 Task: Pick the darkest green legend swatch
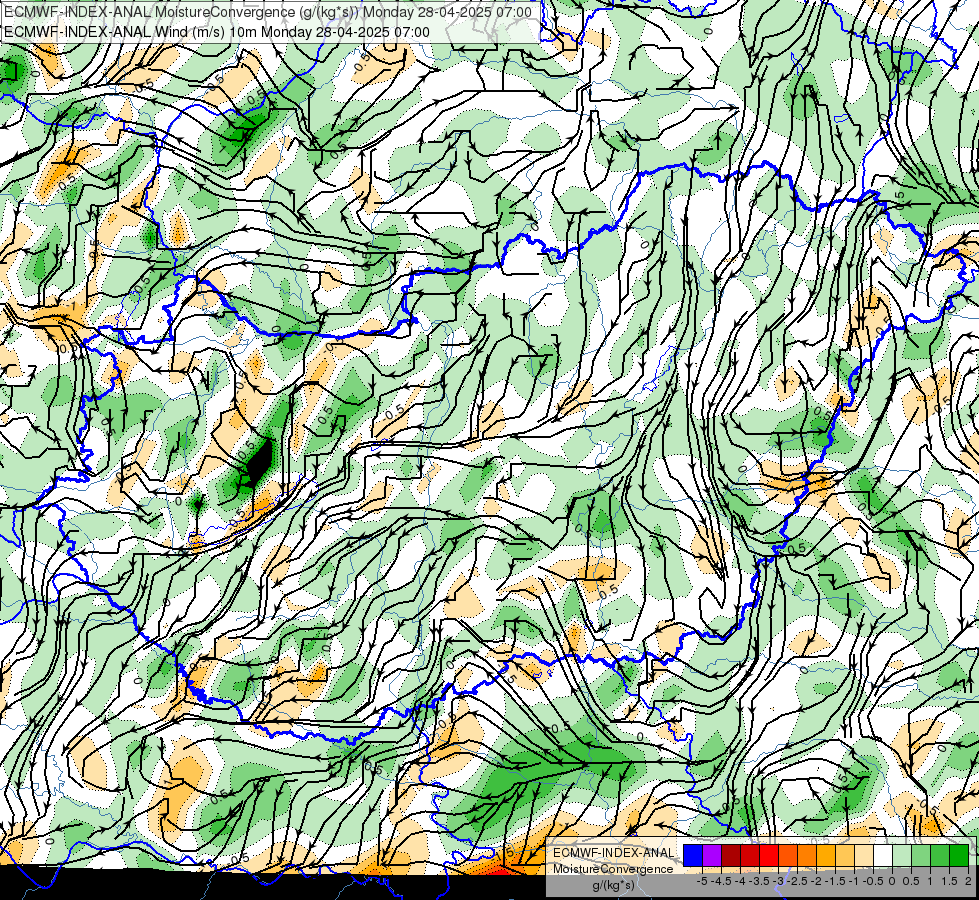click(959, 856)
